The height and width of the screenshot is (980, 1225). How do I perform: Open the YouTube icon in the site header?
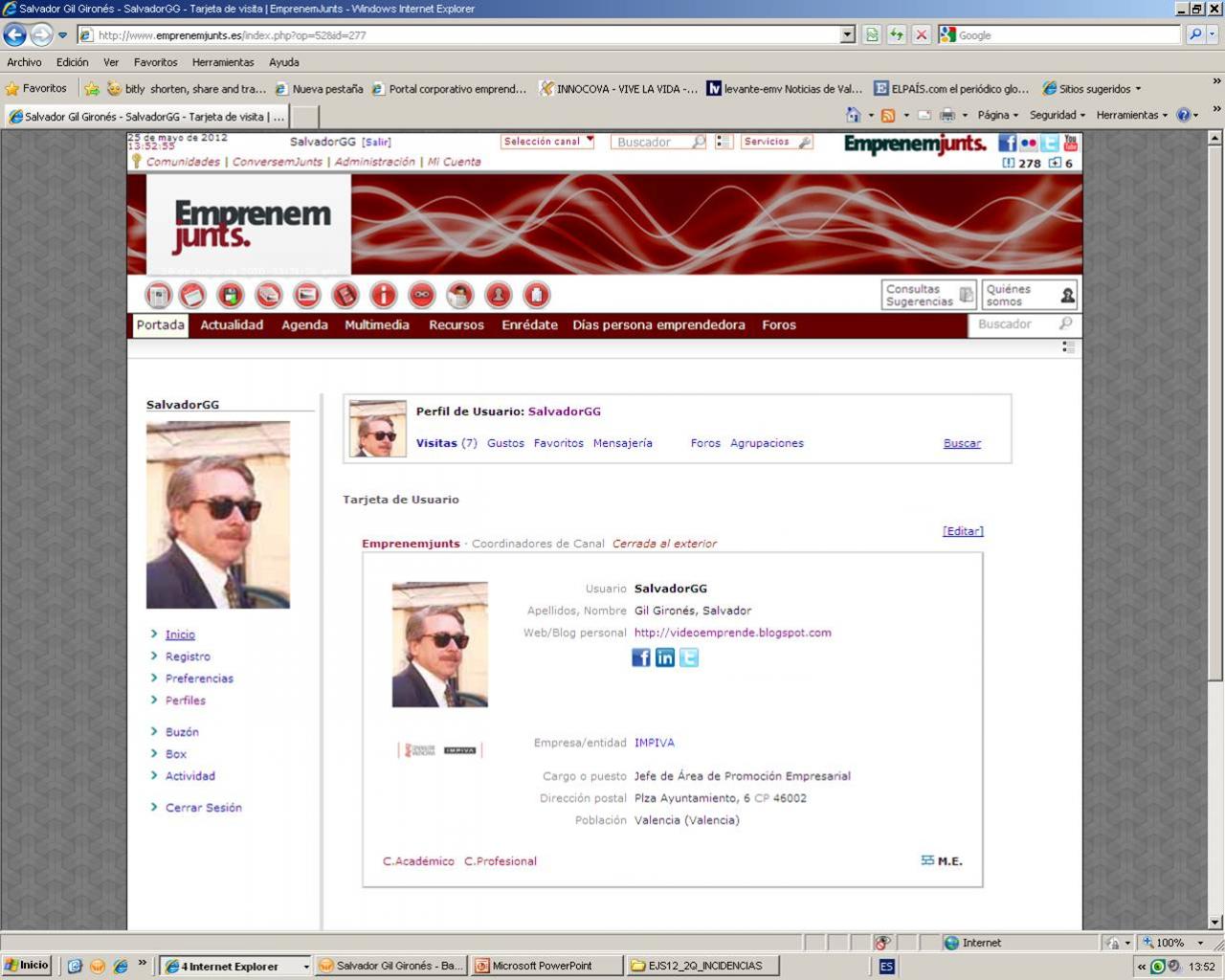pos(1070,143)
